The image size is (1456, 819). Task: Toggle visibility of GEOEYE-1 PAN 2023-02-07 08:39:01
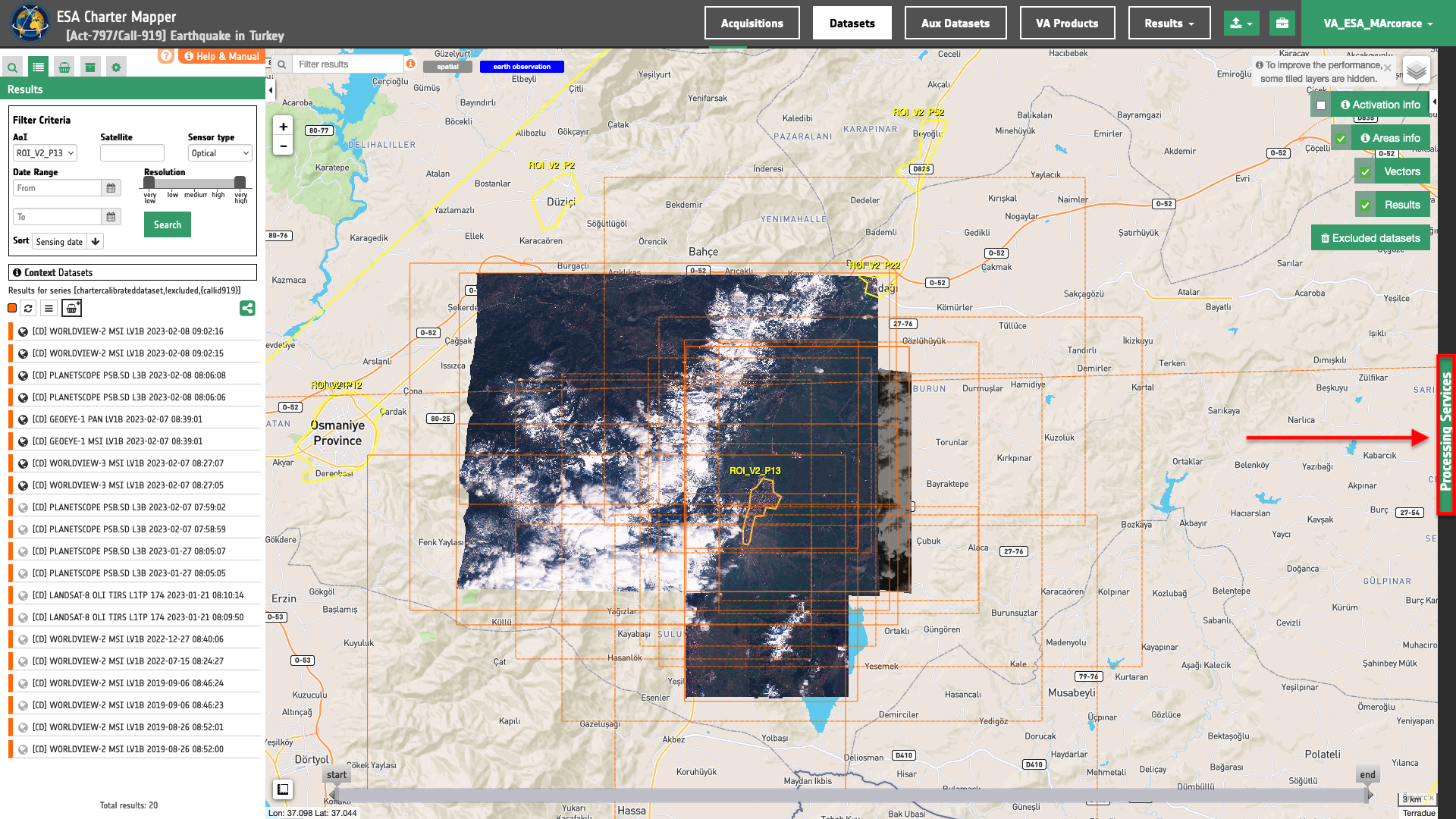coord(24,419)
